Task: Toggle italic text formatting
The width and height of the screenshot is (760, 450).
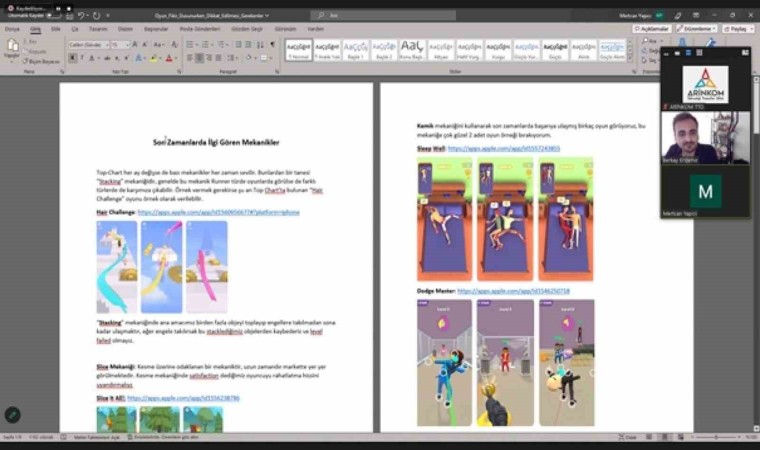Action: 81,58
